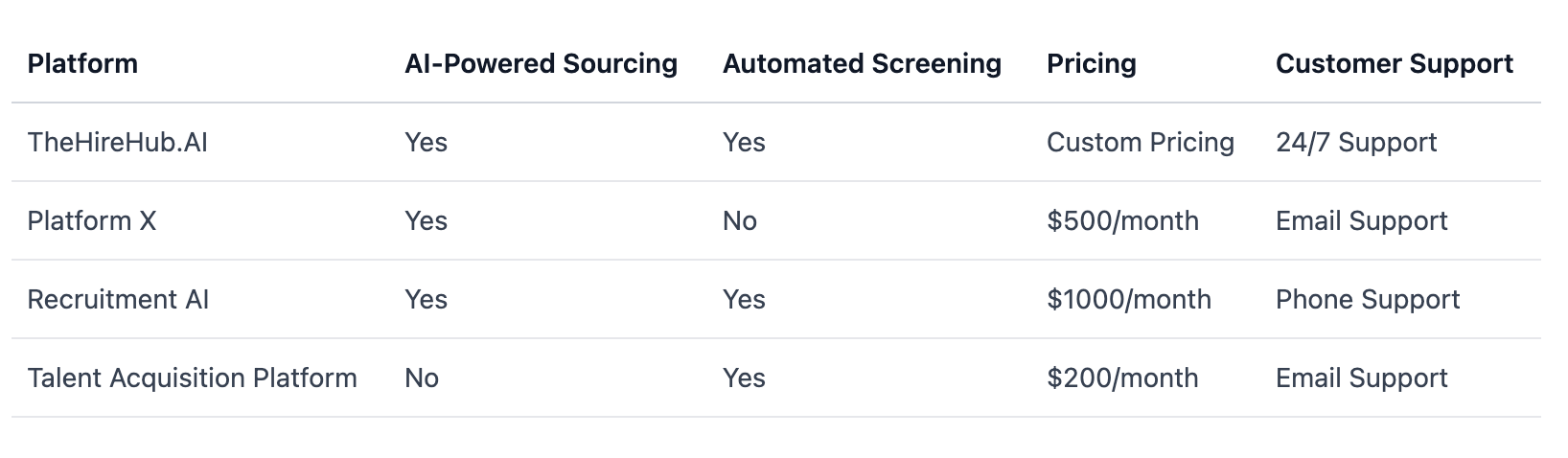The height and width of the screenshot is (458, 1568).
Task: Click the Pricing column header
Action: click(1091, 63)
